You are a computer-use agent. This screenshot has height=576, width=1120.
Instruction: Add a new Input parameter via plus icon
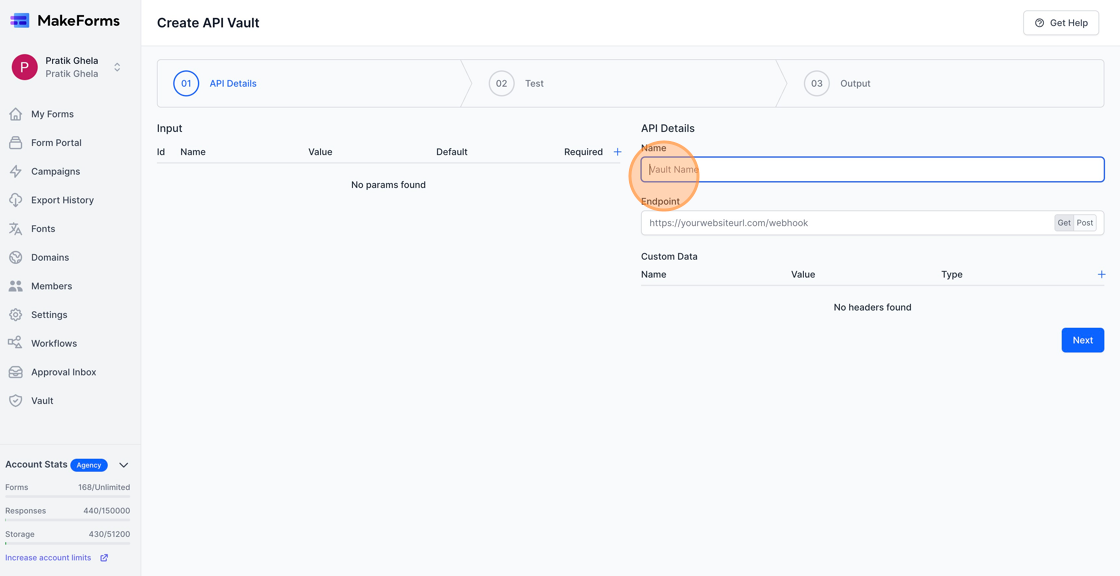[x=617, y=151]
